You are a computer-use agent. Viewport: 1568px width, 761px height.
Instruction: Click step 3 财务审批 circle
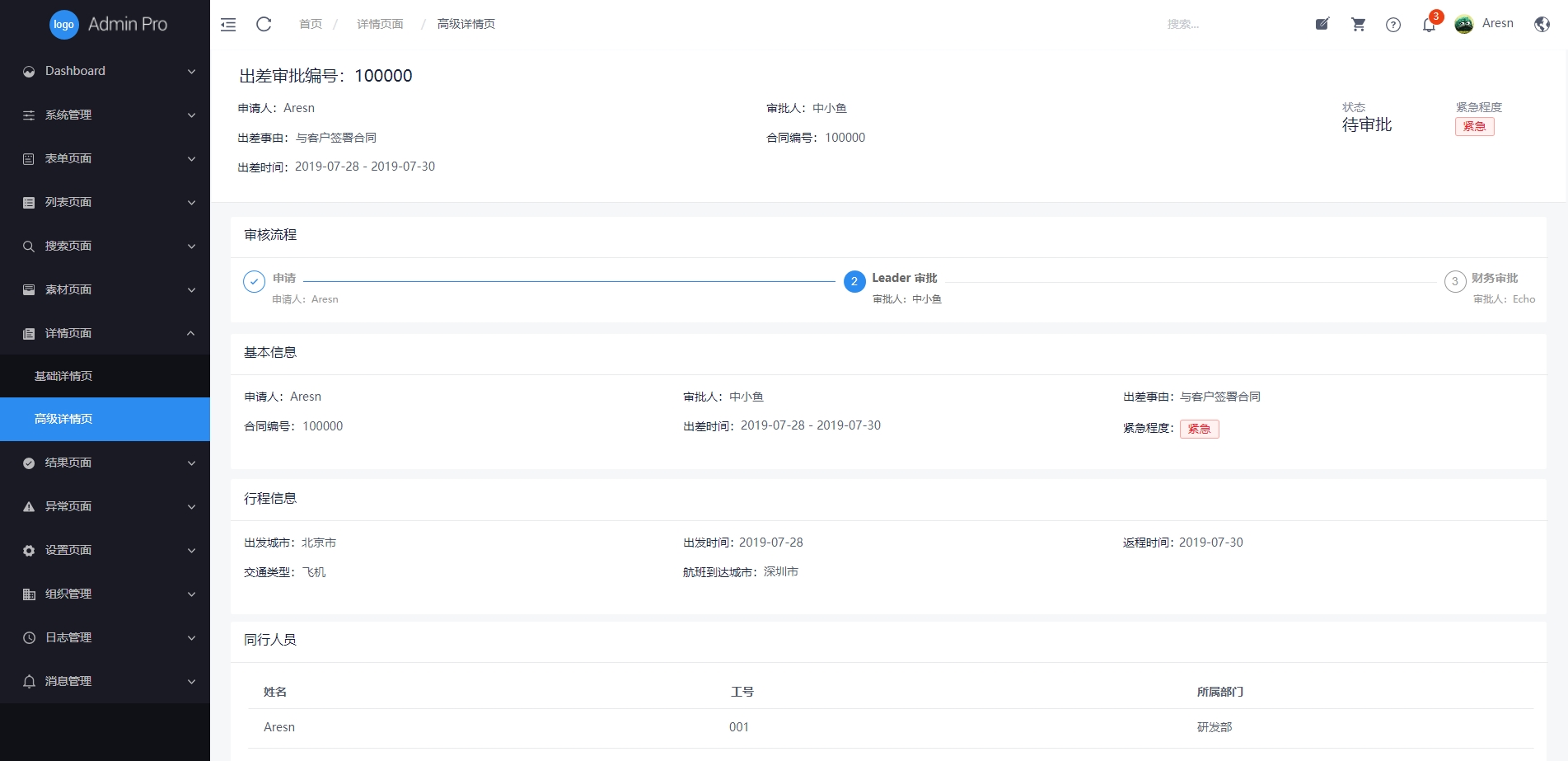(1455, 282)
